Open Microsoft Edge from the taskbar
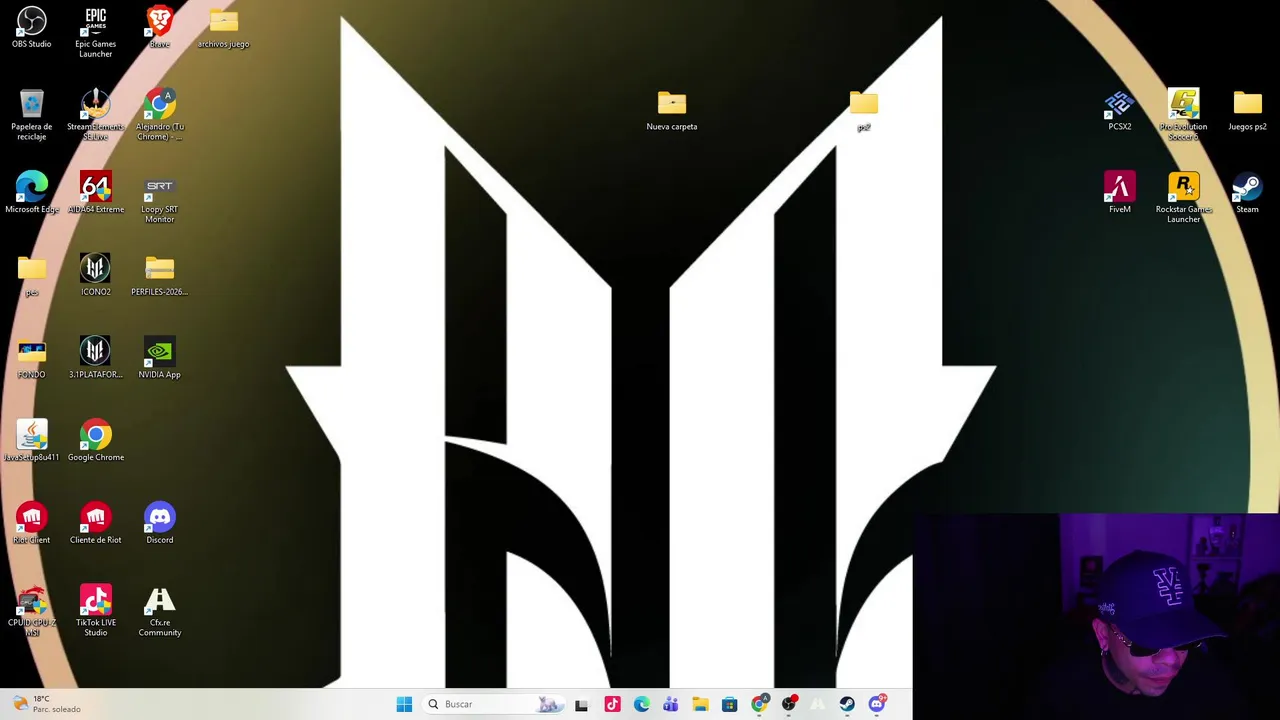Viewport: 1280px width, 720px height. tap(641, 704)
